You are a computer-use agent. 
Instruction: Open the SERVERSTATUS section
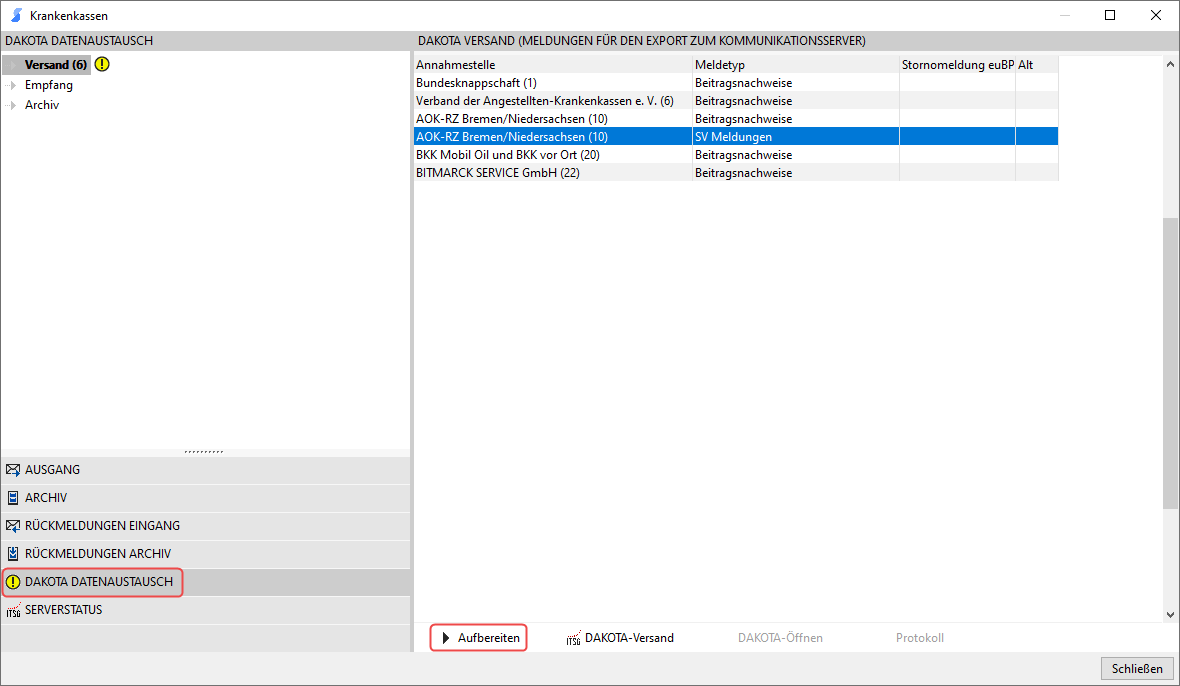(x=205, y=610)
